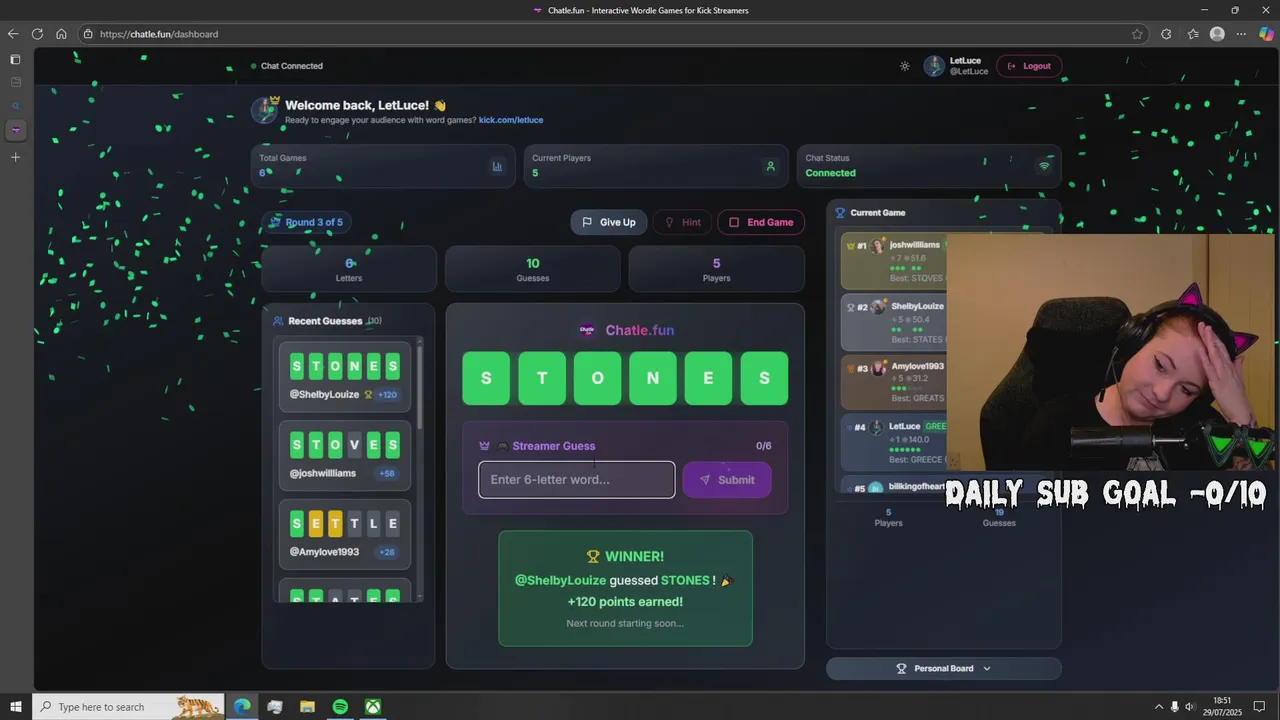The width and height of the screenshot is (1280, 720).
Task: Select the SETTLE guess by @Amylove1993
Action: 345,534
